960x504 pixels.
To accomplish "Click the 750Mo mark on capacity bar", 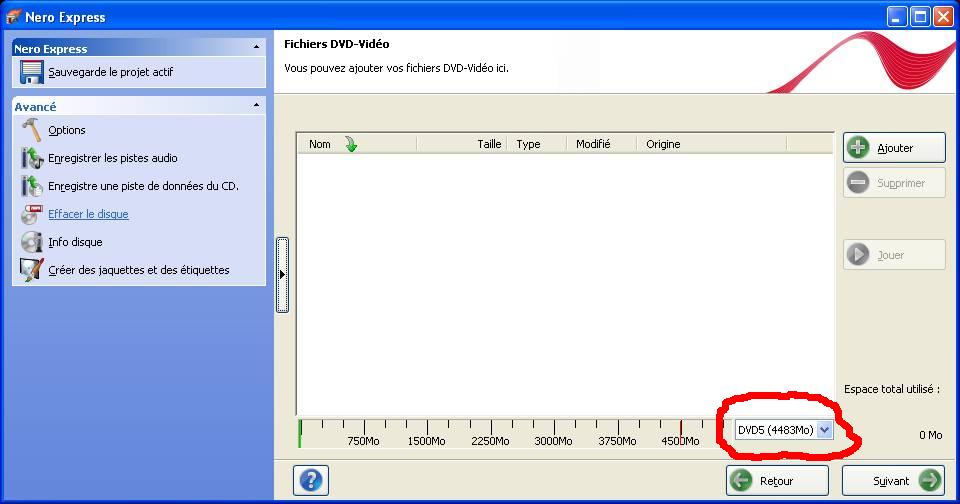I will 363,441.
